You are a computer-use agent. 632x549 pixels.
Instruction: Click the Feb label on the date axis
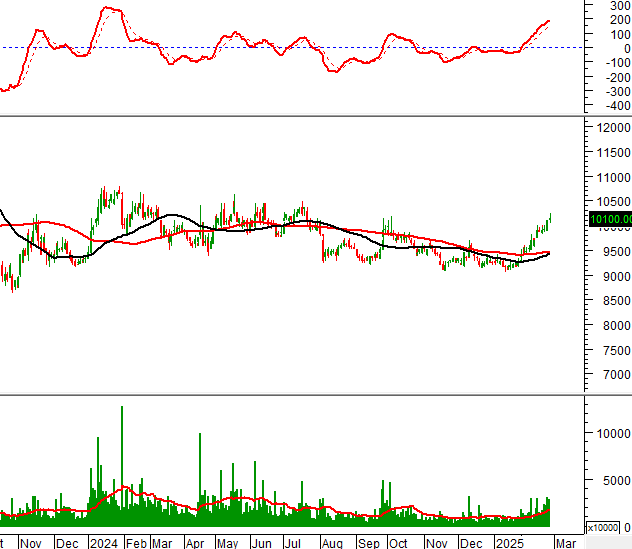(x=135, y=542)
